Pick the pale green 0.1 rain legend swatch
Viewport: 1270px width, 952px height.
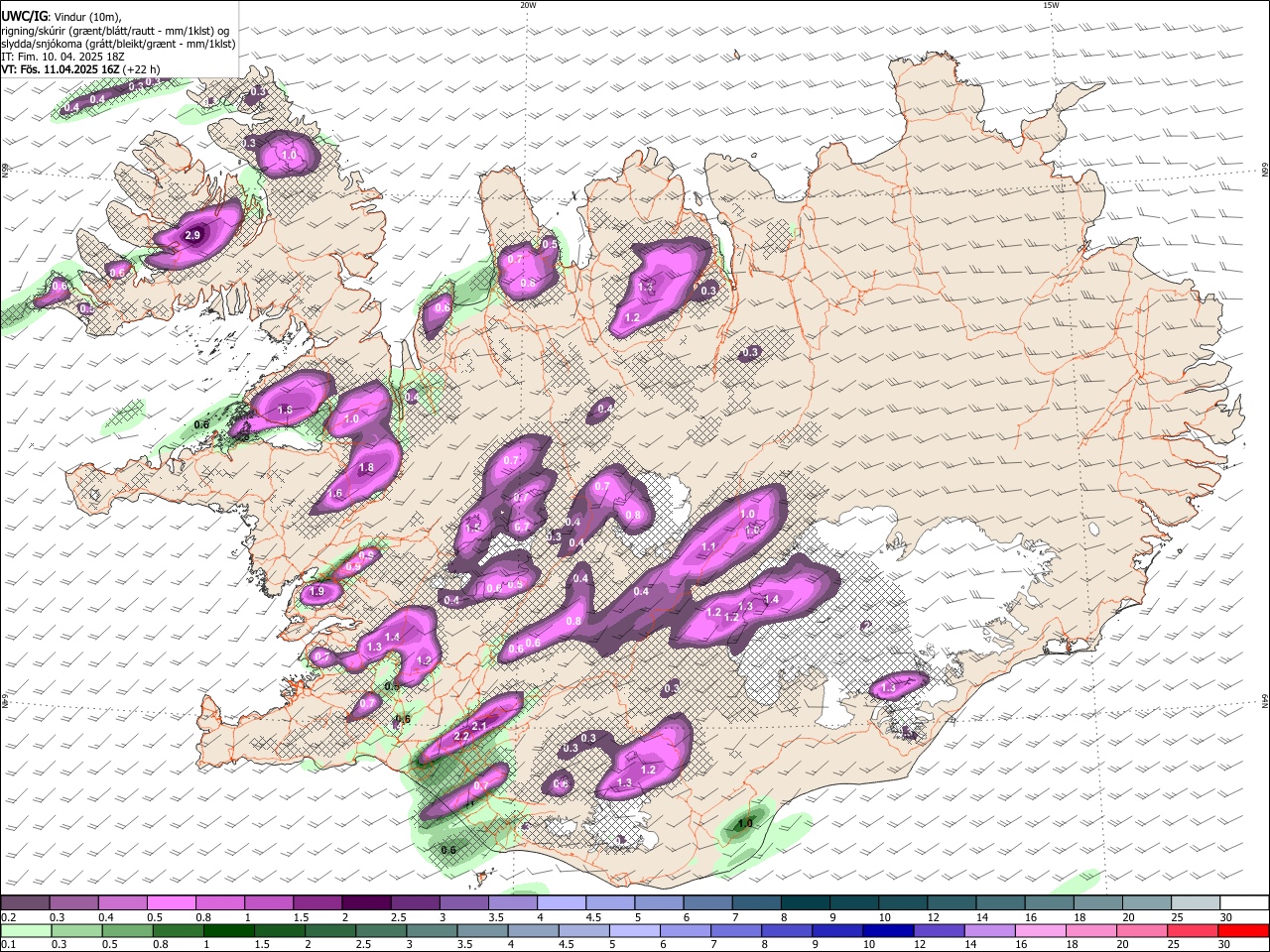tap(25, 930)
